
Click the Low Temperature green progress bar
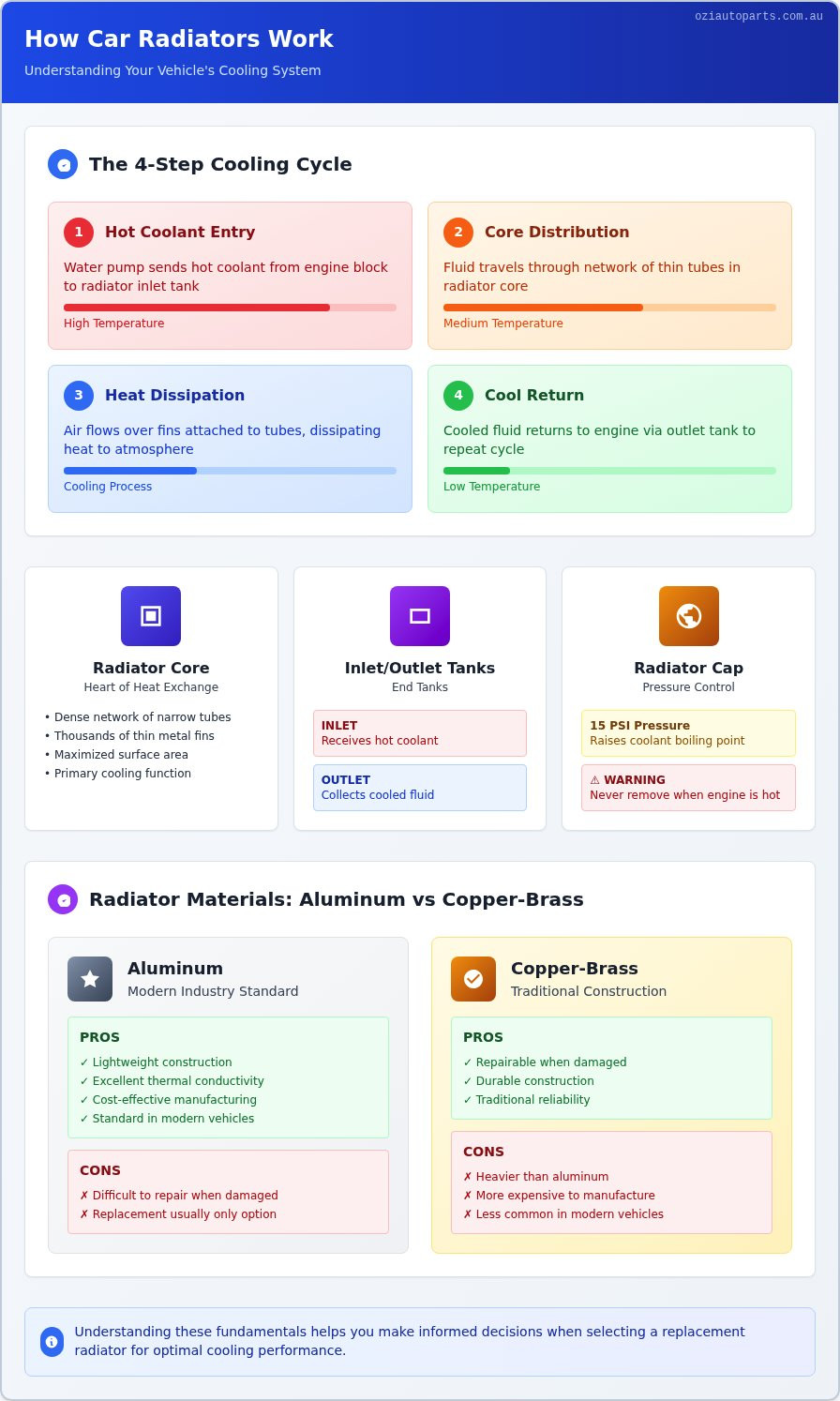(x=609, y=471)
